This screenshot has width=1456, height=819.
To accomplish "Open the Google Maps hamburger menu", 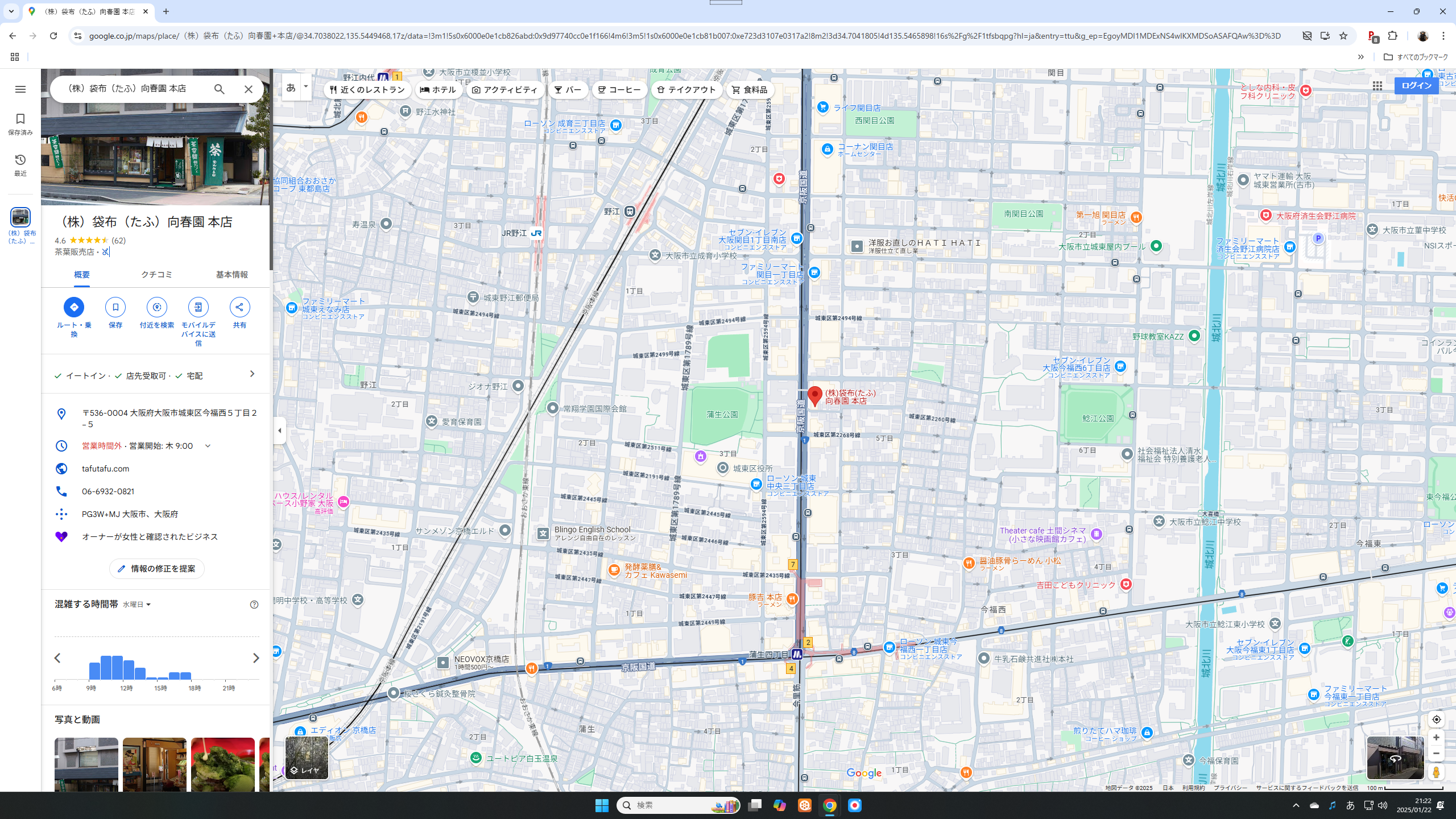I will (20, 89).
